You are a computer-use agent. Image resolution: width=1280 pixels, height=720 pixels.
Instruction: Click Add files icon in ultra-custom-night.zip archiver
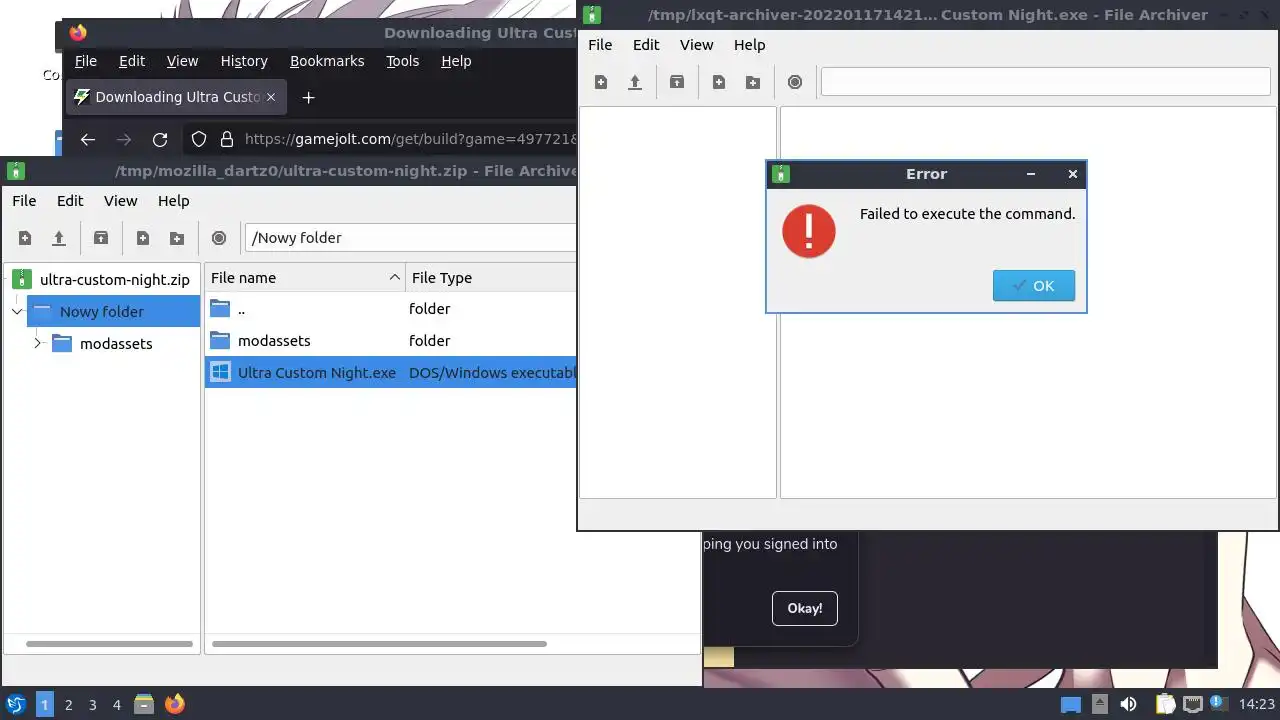pyautogui.click(x=143, y=238)
